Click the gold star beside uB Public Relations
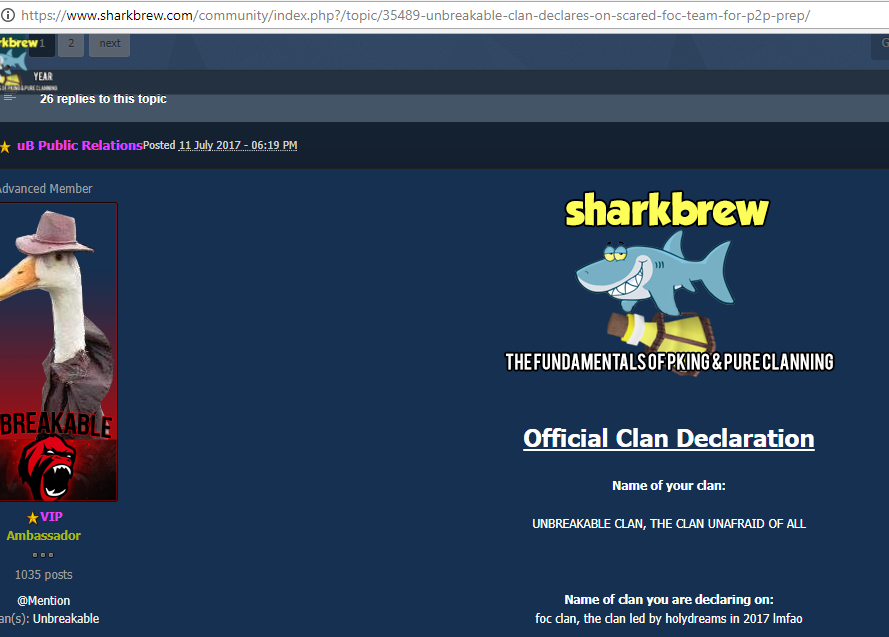889x637 pixels. [x=5, y=147]
